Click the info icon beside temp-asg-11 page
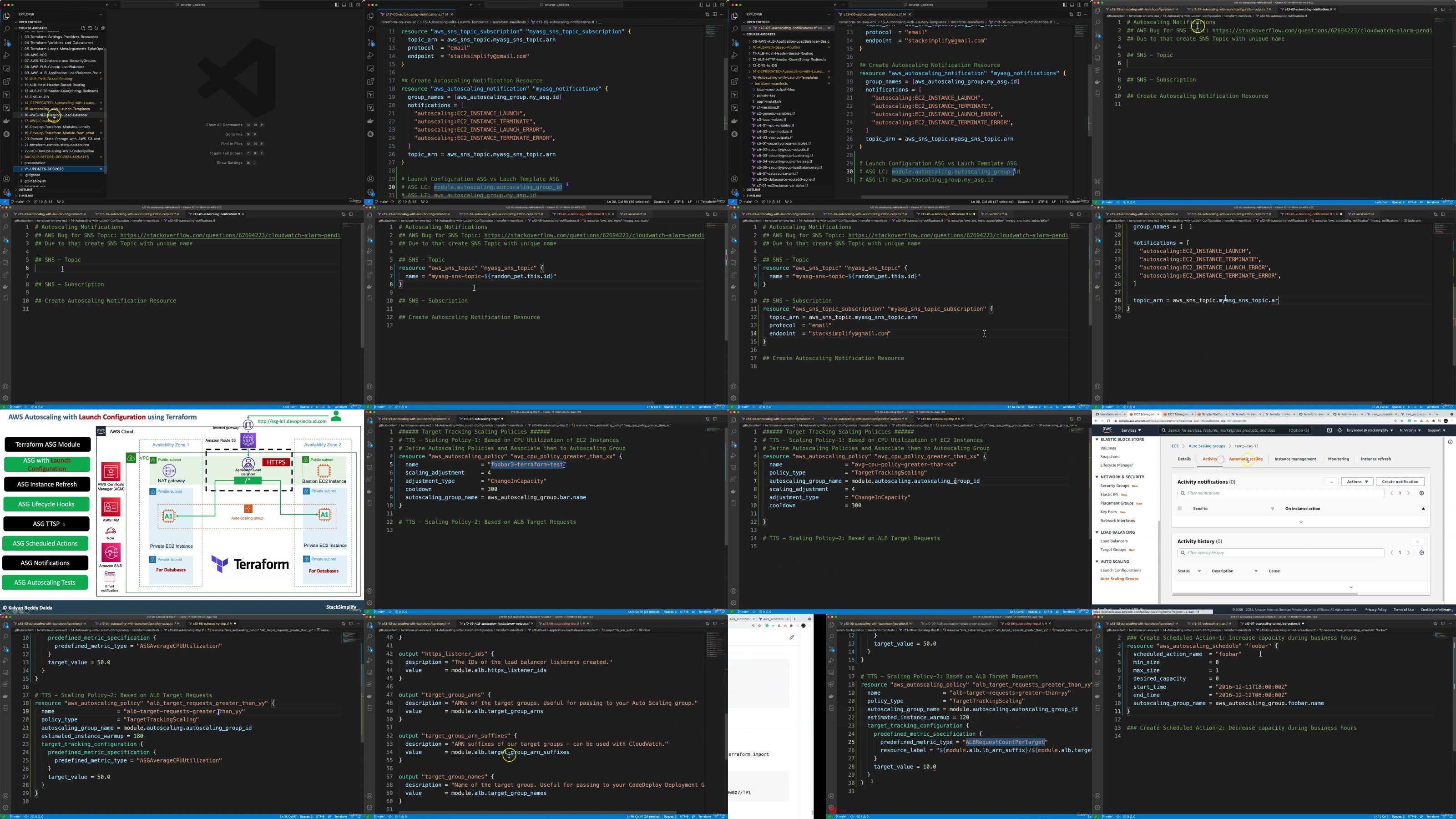Screen dimensions: 1456x819 tap(1450, 442)
